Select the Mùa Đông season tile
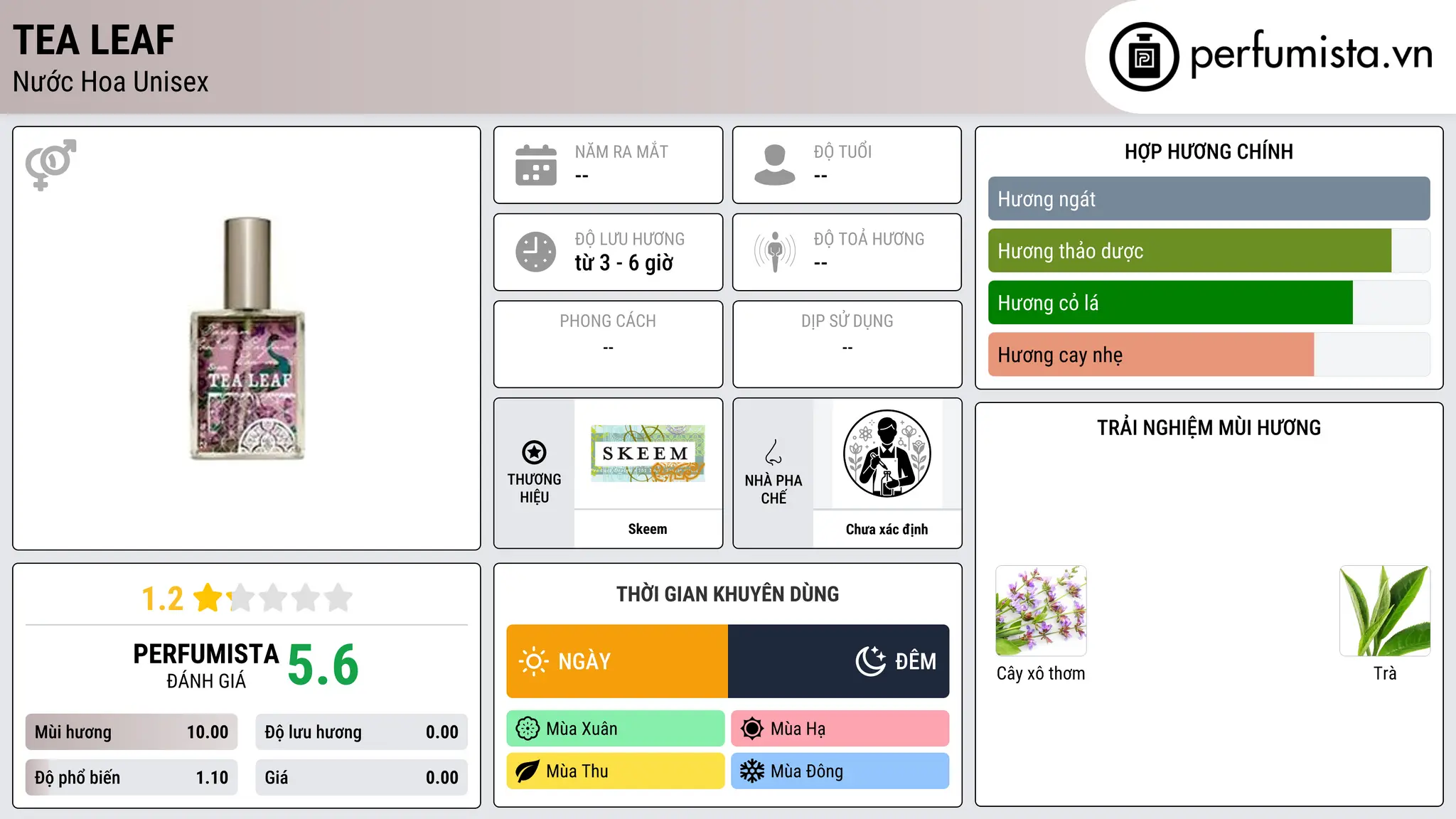The width and height of the screenshot is (1456, 819). point(840,771)
